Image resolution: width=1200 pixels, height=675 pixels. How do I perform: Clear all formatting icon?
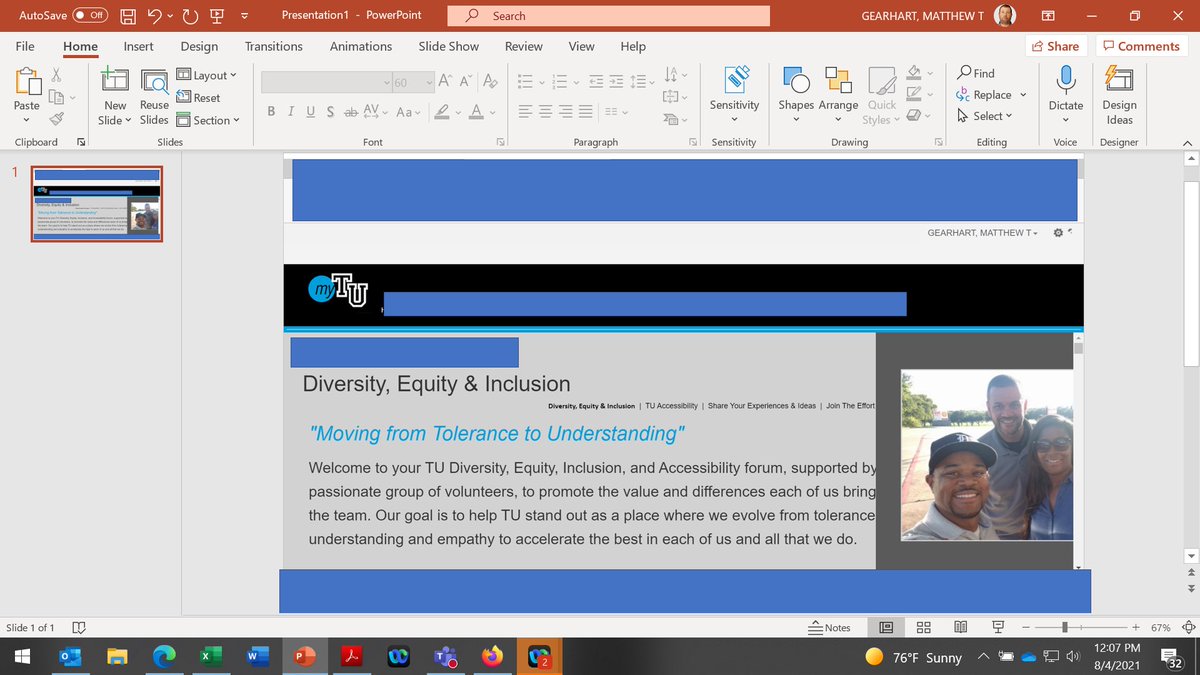(490, 81)
